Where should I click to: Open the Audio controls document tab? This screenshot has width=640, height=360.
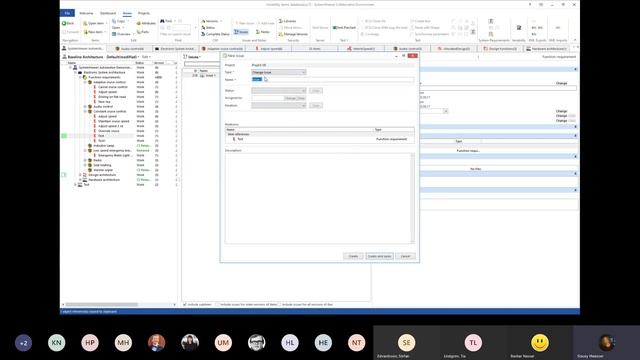click(130, 49)
